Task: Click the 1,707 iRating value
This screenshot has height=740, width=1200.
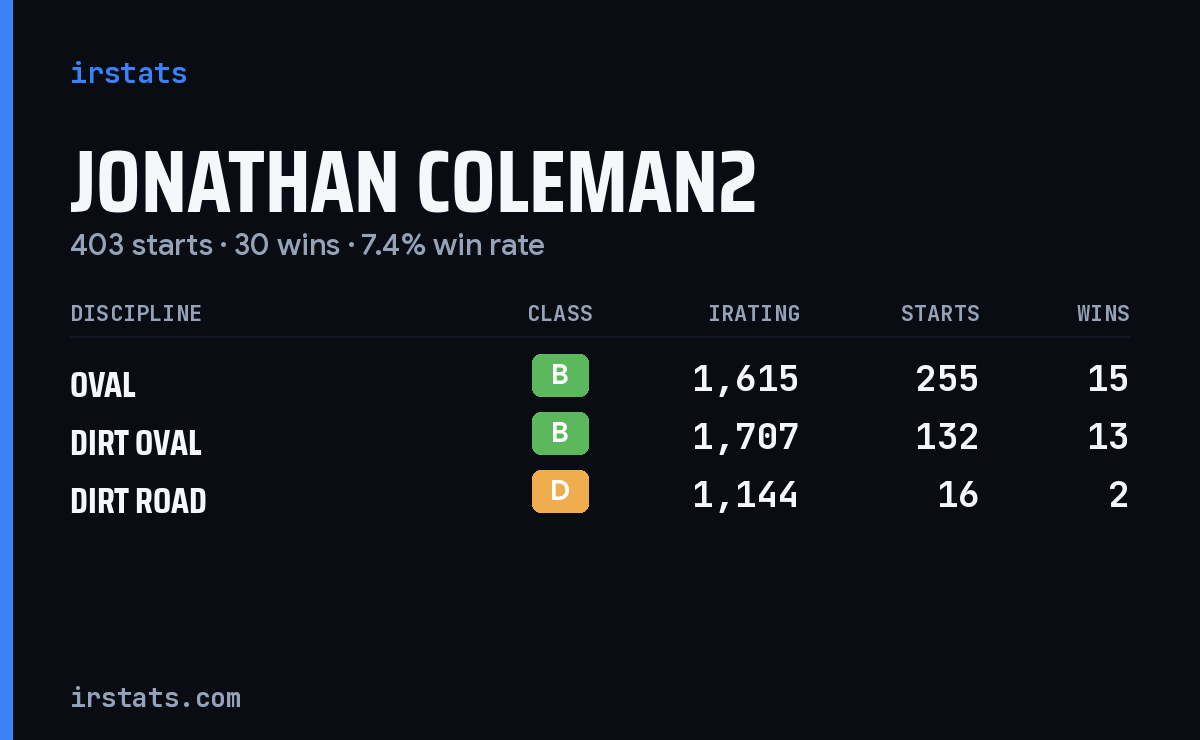Action: [746, 437]
